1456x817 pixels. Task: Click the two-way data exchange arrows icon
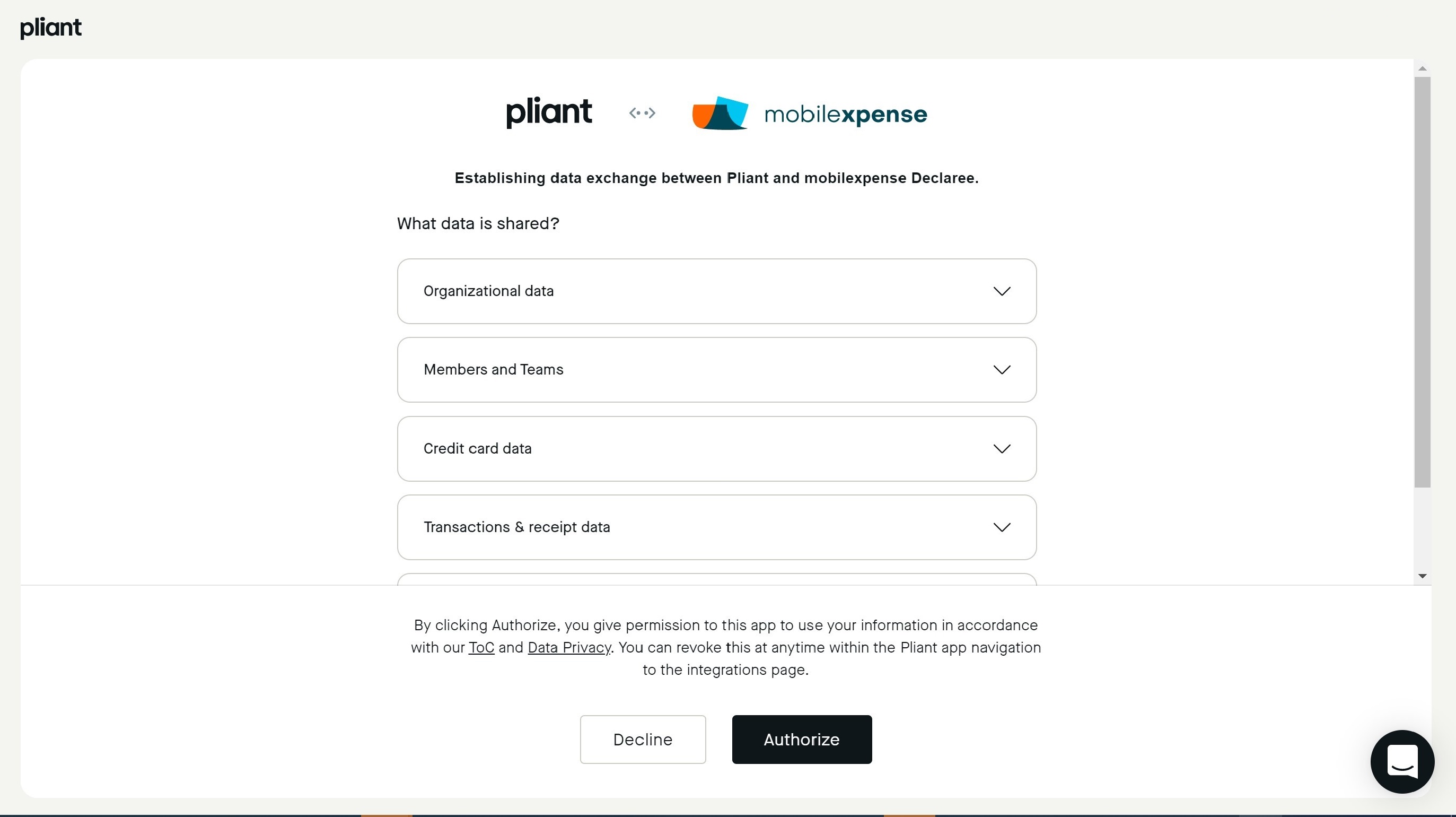pyautogui.click(x=642, y=113)
